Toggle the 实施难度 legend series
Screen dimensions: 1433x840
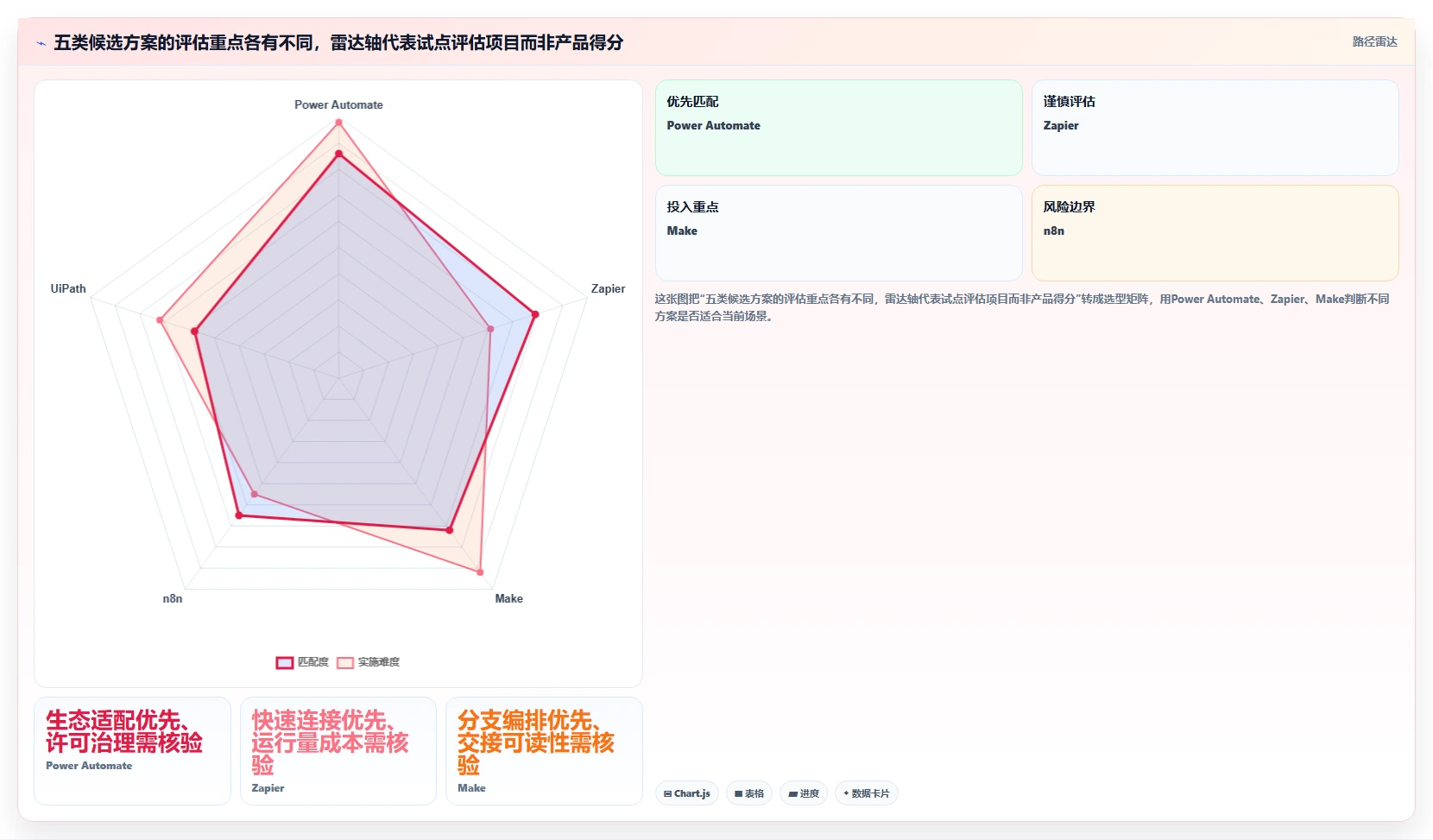pos(369,662)
